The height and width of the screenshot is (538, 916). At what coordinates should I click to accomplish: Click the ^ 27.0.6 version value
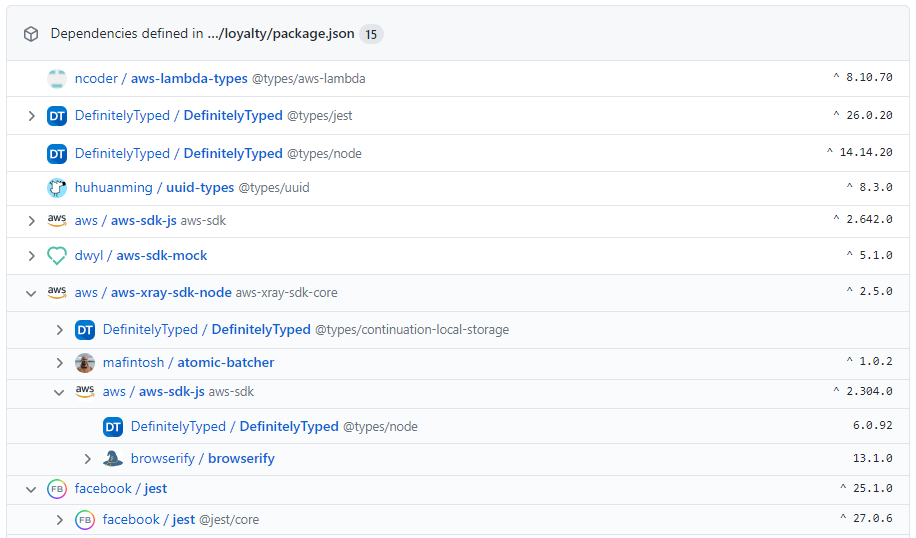coord(866,518)
